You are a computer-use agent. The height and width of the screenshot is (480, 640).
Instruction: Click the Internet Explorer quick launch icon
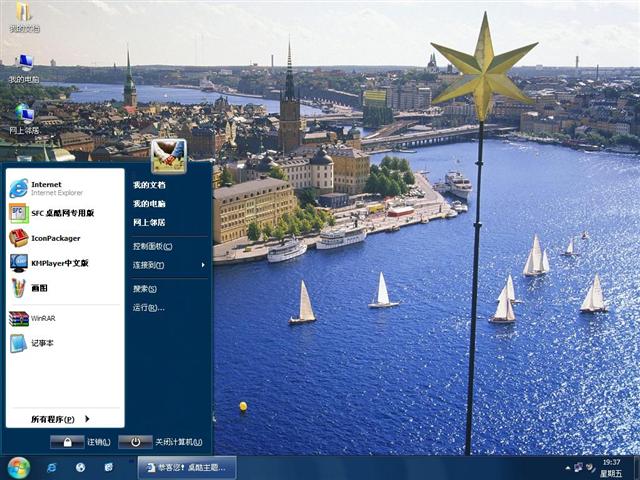click(x=52, y=467)
